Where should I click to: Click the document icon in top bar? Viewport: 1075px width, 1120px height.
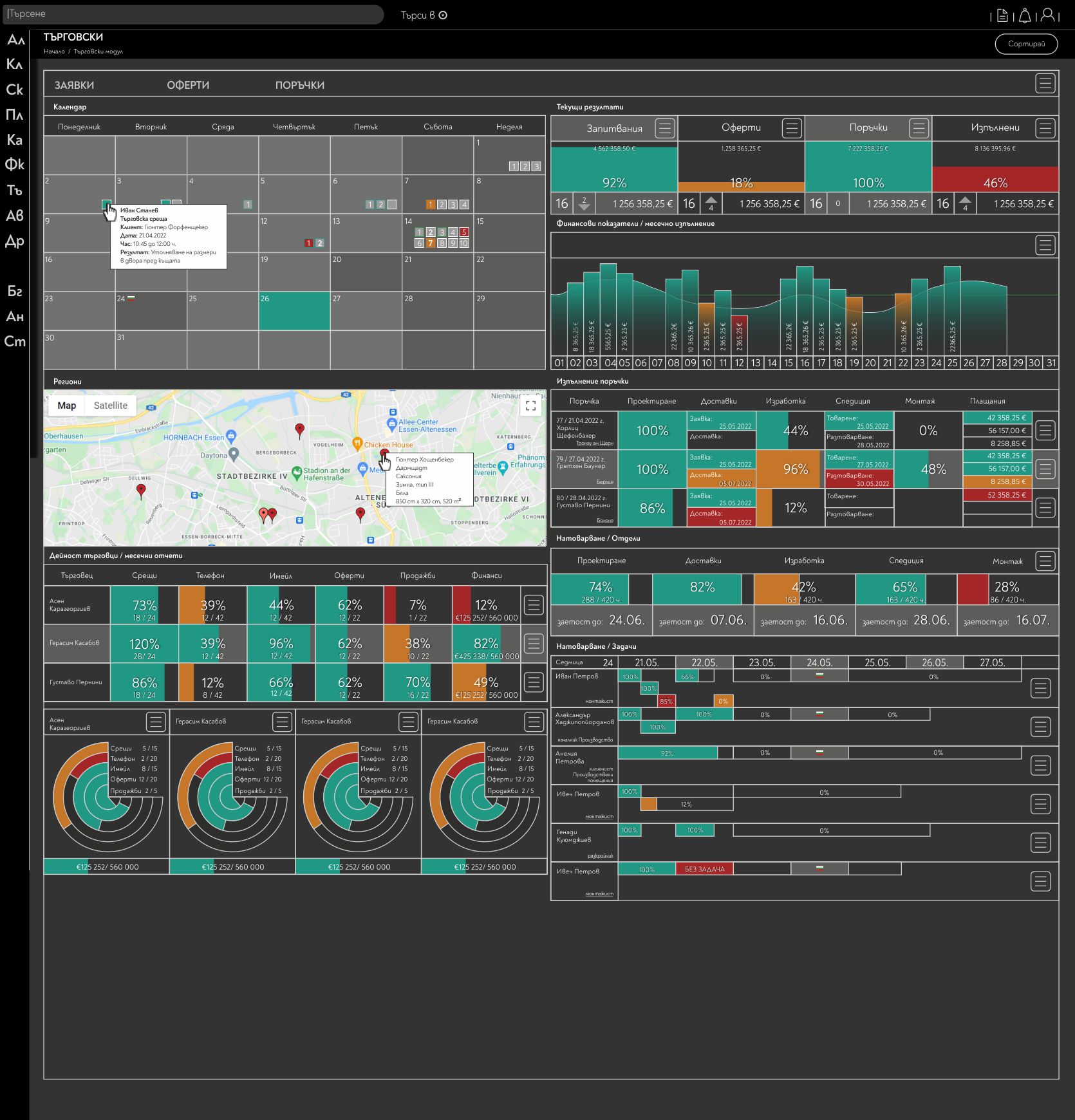tap(1002, 15)
